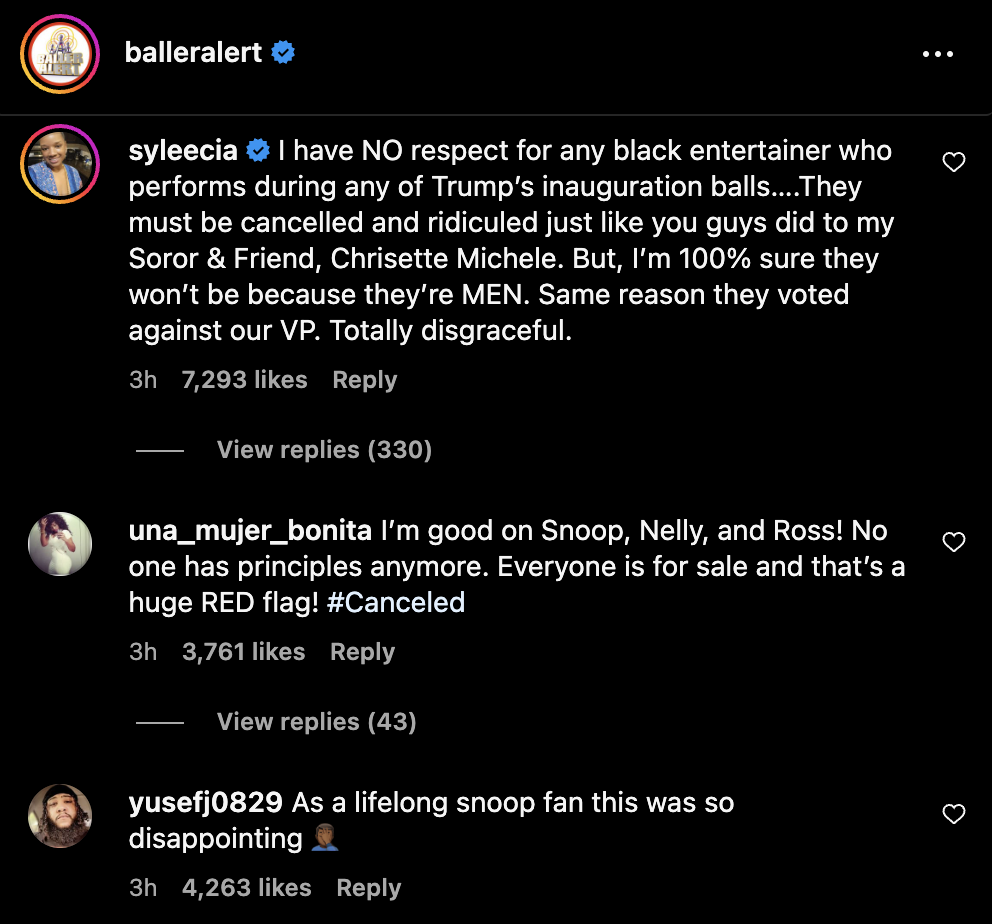Like yusefj0829's comment with the heart
This screenshot has width=992, height=924.
click(954, 812)
